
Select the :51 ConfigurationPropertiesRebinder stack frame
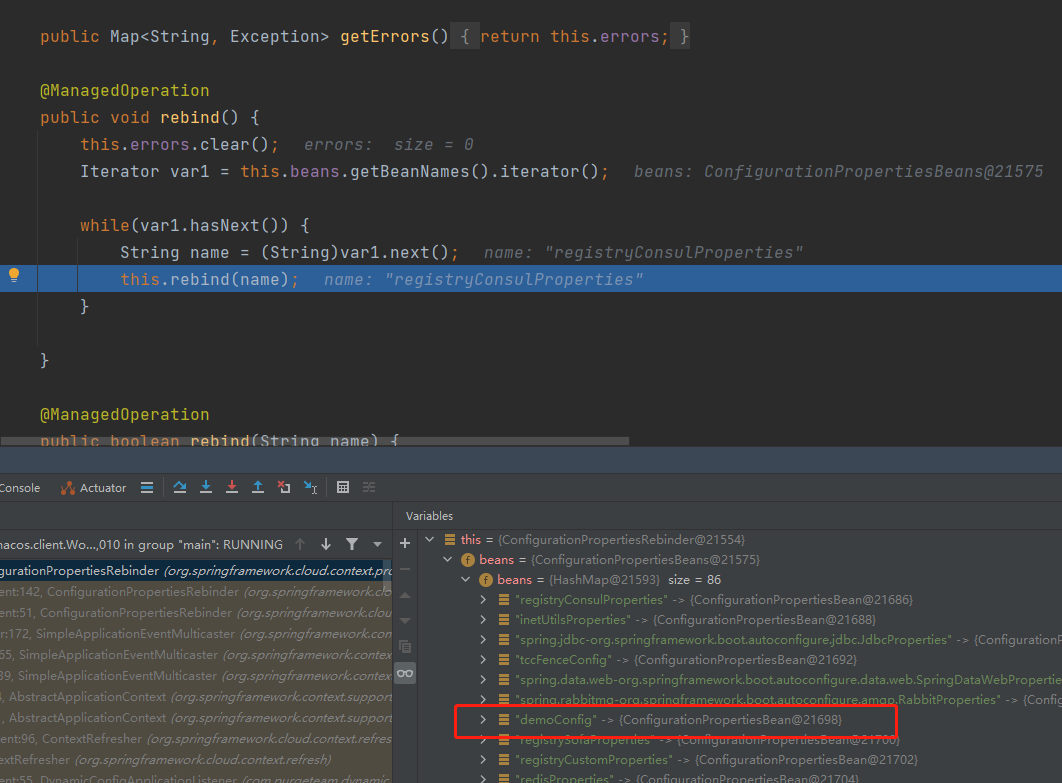(x=196, y=613)
